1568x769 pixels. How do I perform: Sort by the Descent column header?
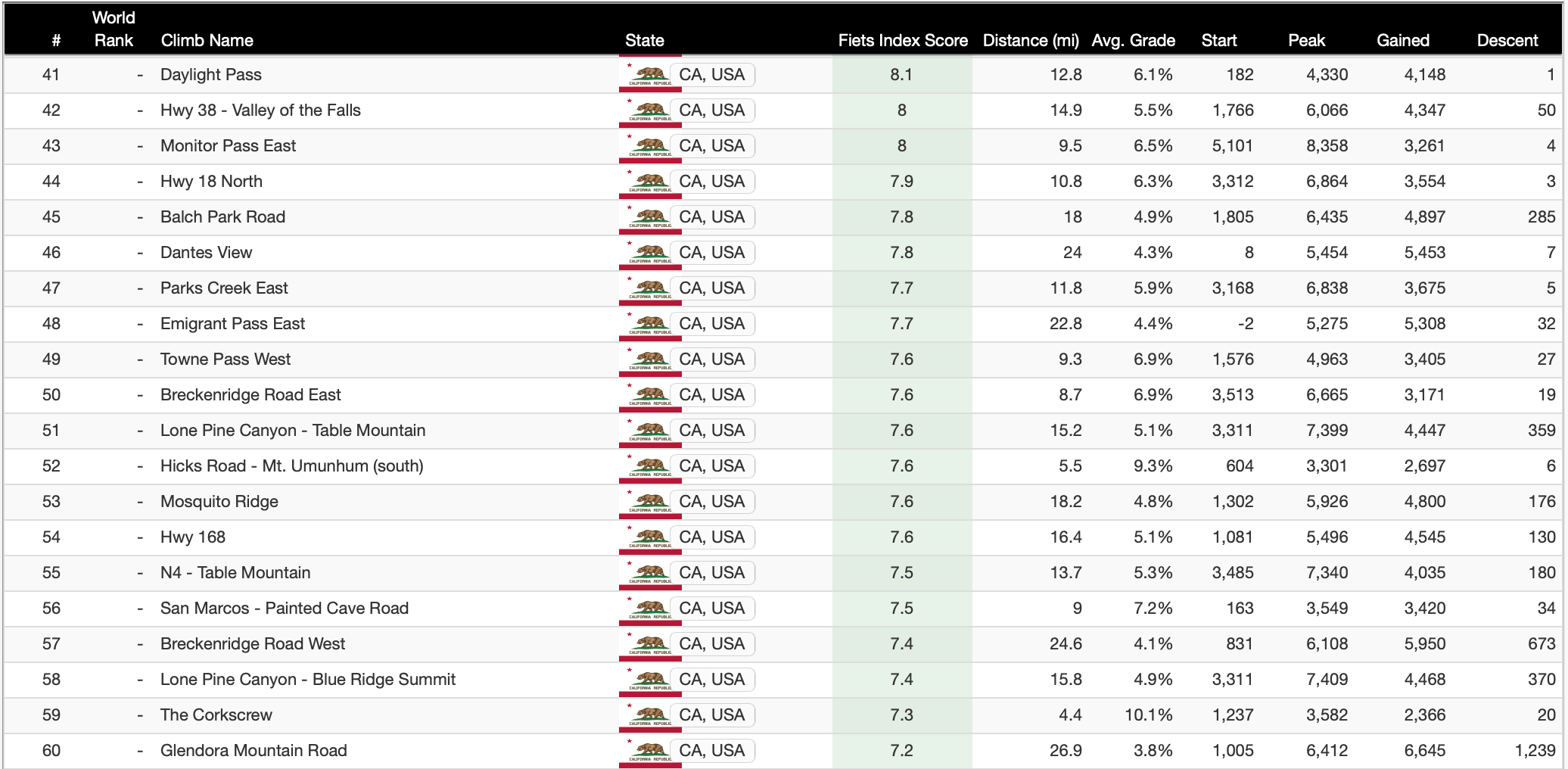[x=1507, y=41]
